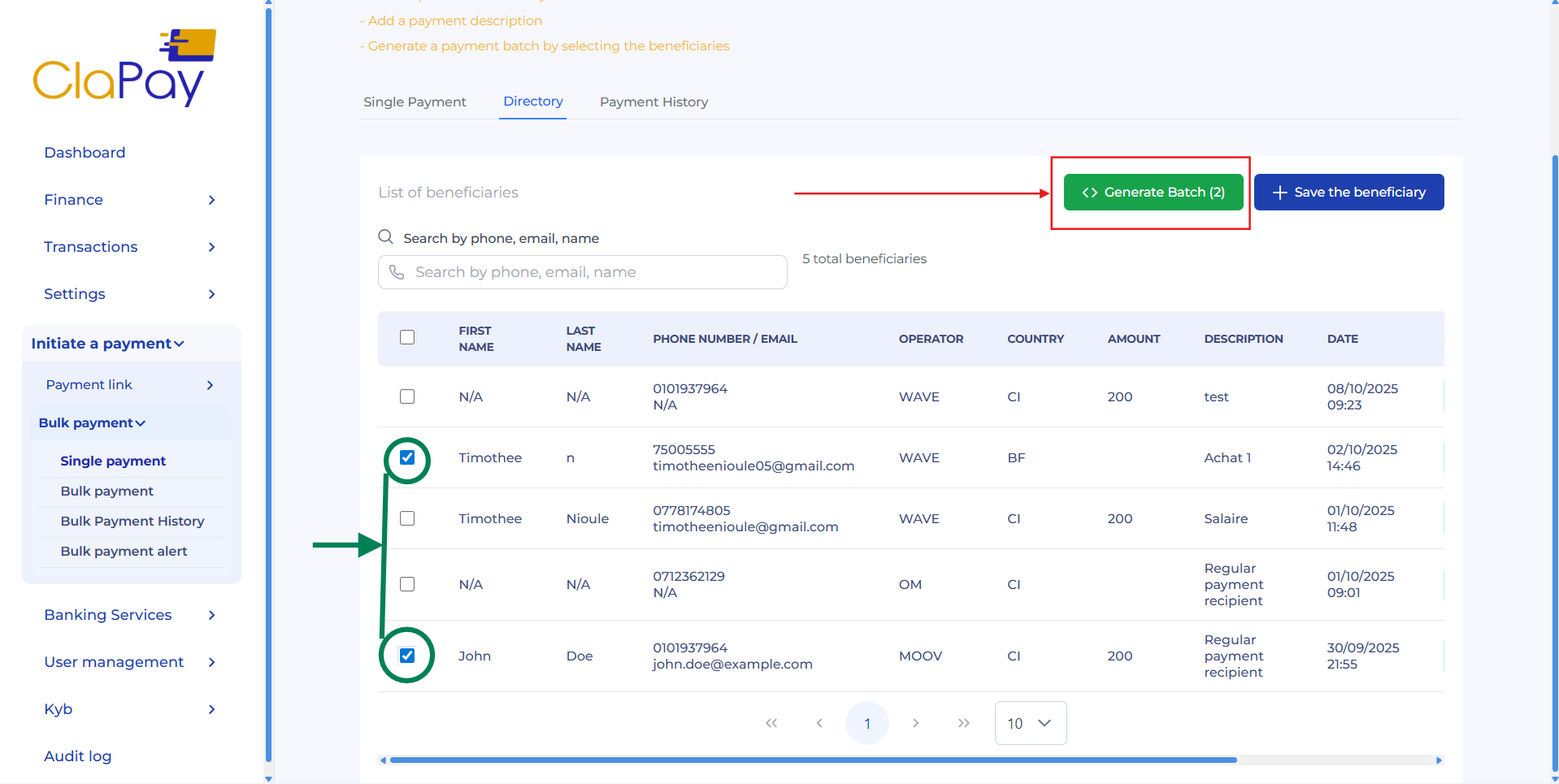This screenshot has height=784, width=1559.
Task: Check the Timothee Nioule row checkbox
Action: point(407,518)
